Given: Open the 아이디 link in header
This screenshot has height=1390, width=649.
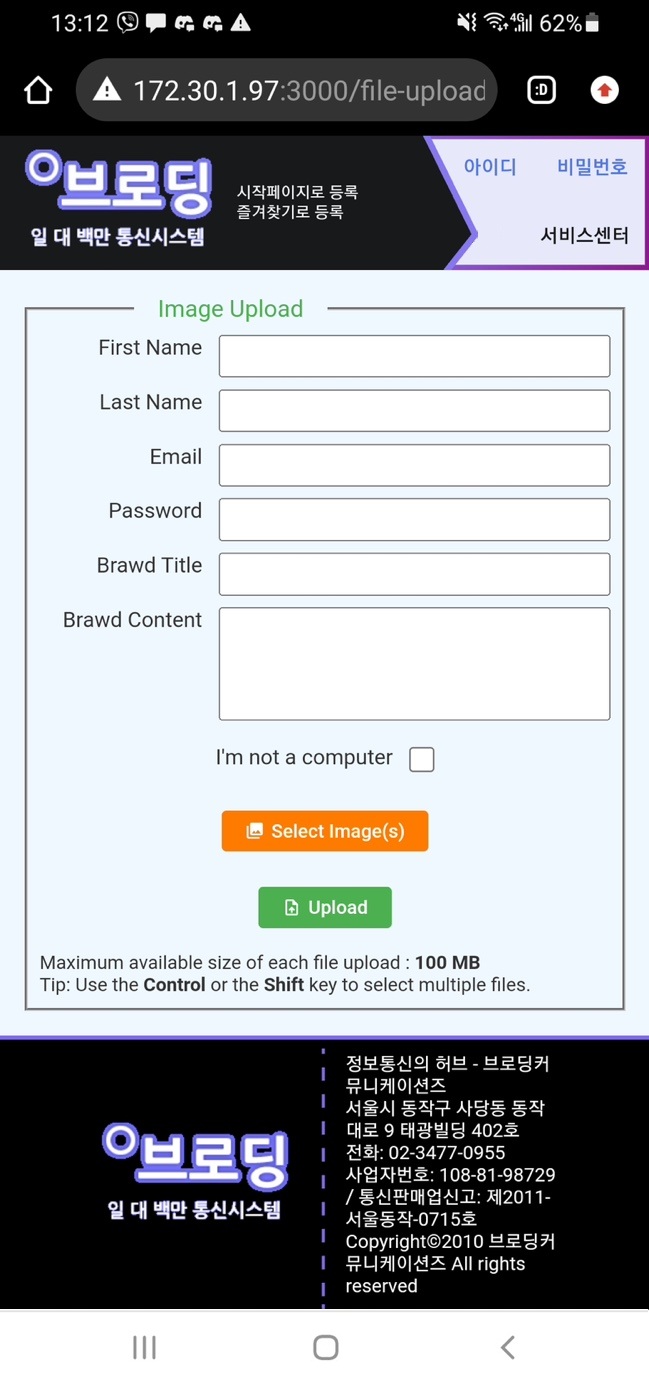Looking at the screenshot, I should [490, 167].
